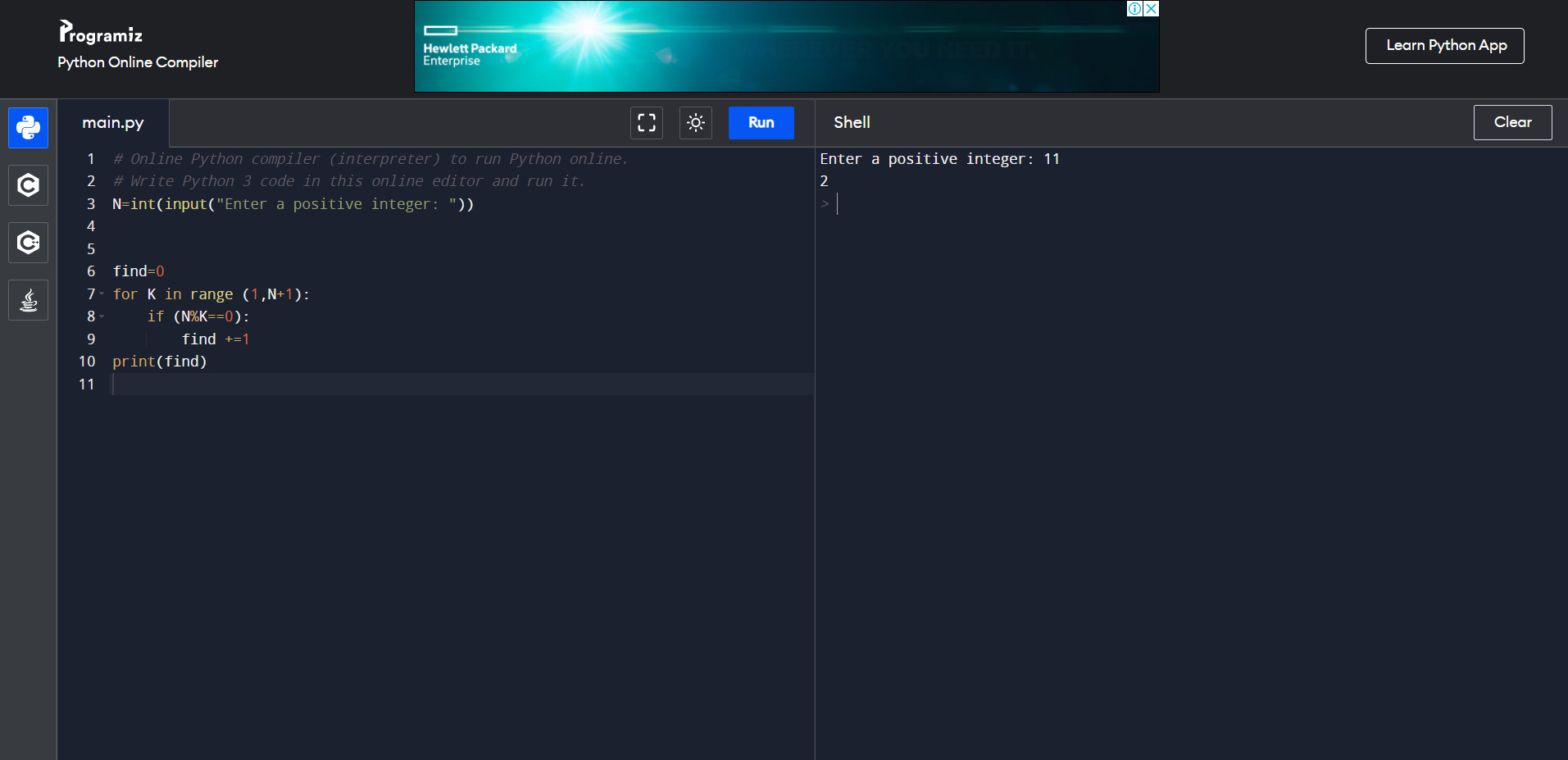Click 'print(find)' on line 10
The height and width of the screenshot is (760, 1568).
pos(160,362)
